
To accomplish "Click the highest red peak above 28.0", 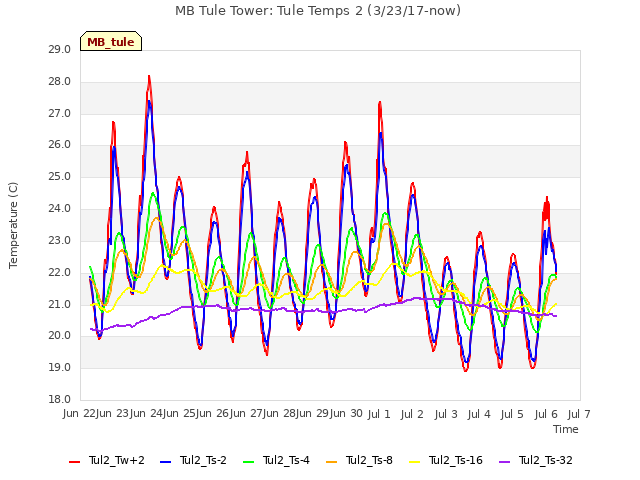I will [x=149, y=76].
